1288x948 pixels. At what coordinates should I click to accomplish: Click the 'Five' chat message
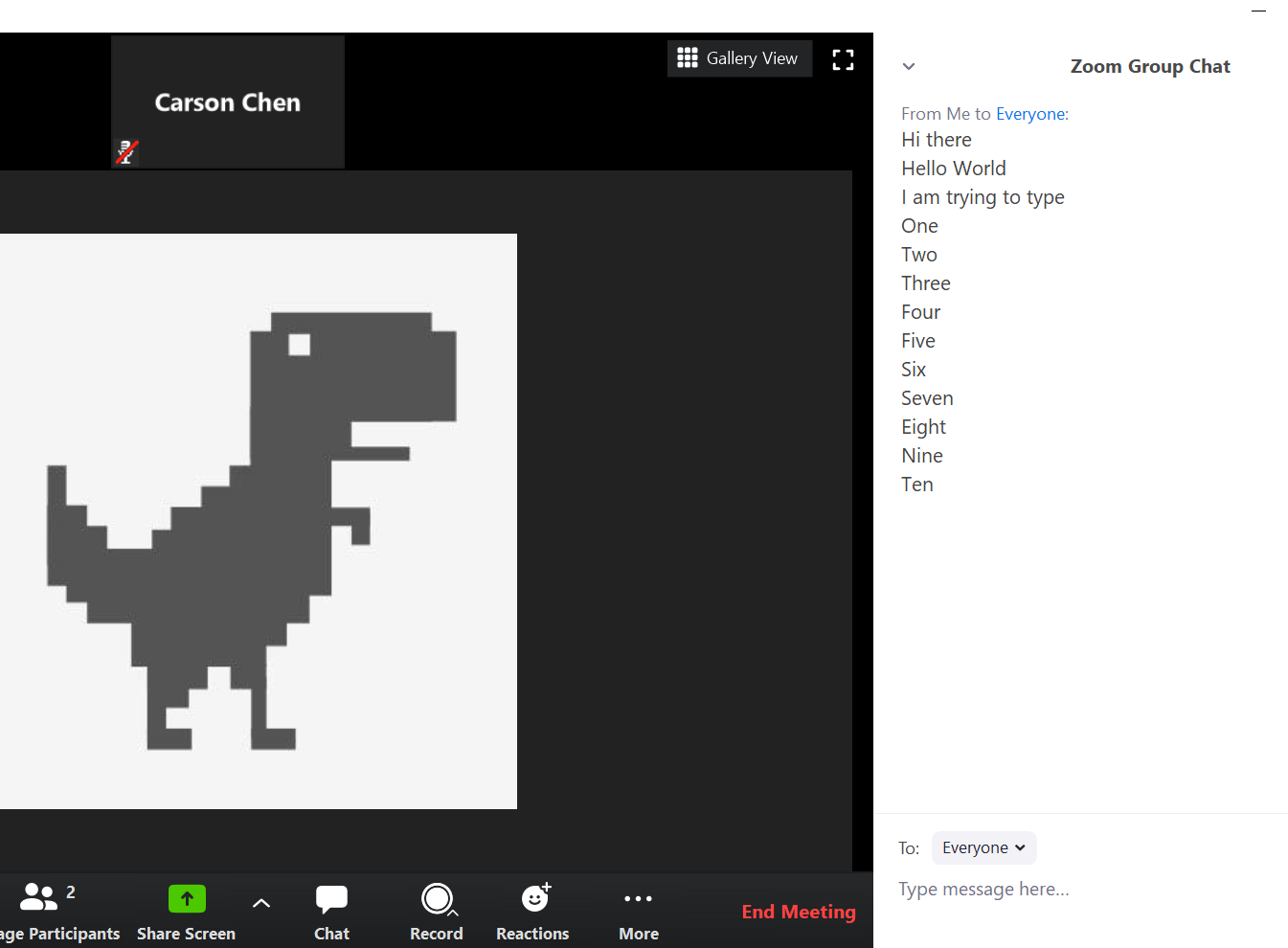tap(918, 341)
